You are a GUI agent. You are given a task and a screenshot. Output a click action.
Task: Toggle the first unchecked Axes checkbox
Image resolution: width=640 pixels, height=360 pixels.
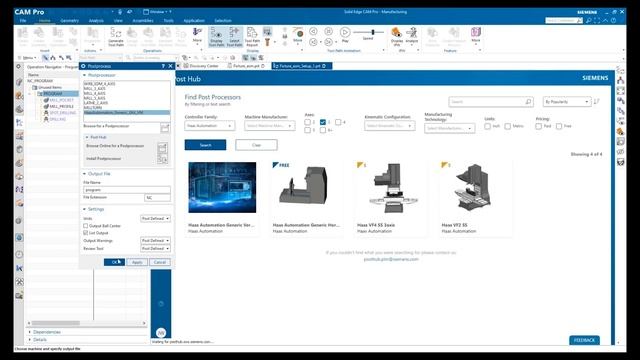pos(307,122)
